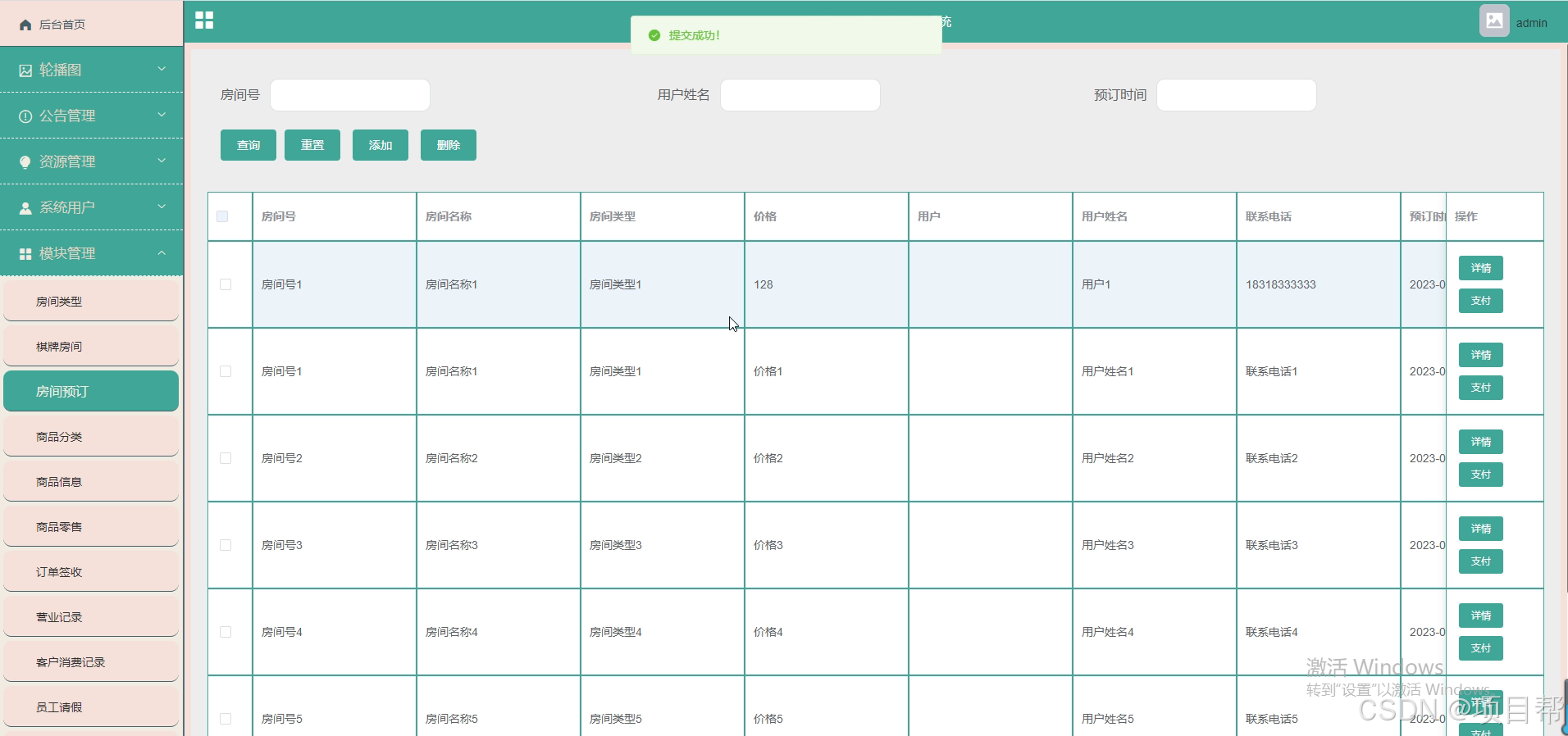
Task: Check the row for 房间号3
Action: pyautogui.click(x=226, y=545)
